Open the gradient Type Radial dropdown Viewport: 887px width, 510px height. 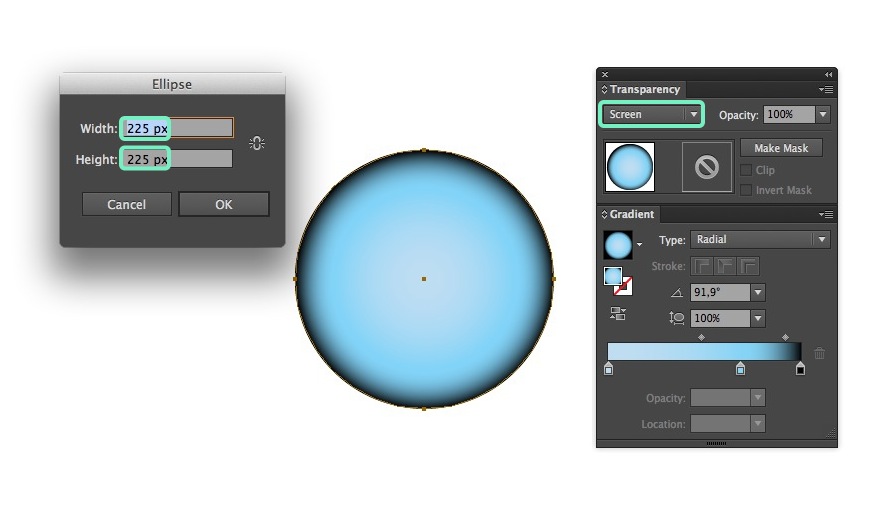pos(760,240)
